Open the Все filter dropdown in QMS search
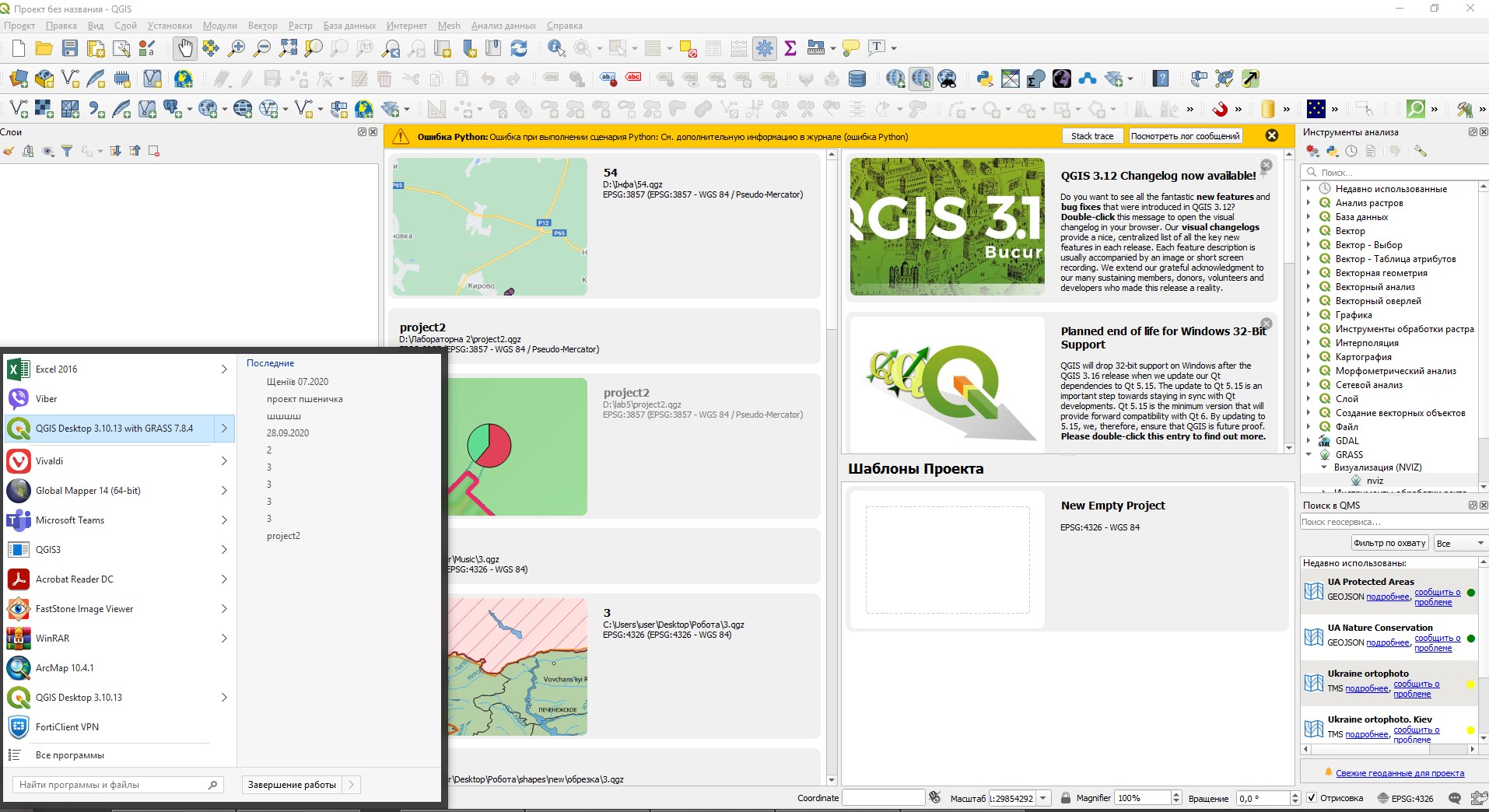 point(1459,543)
